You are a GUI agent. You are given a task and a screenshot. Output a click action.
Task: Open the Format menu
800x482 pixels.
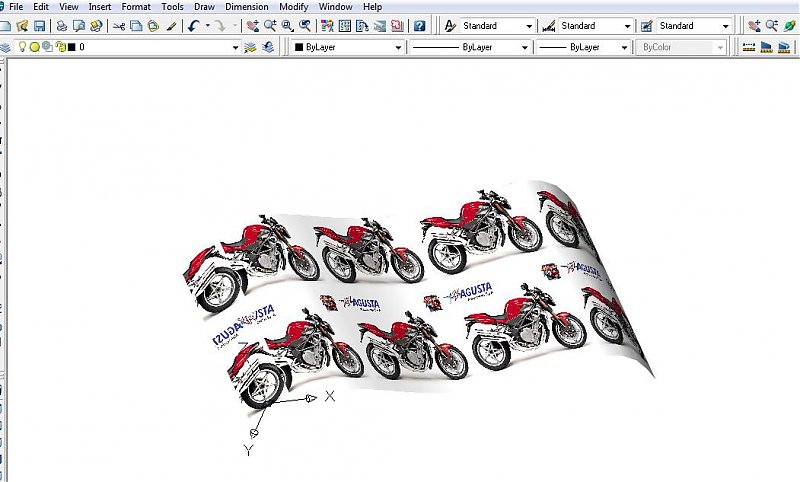click(136, 7)
